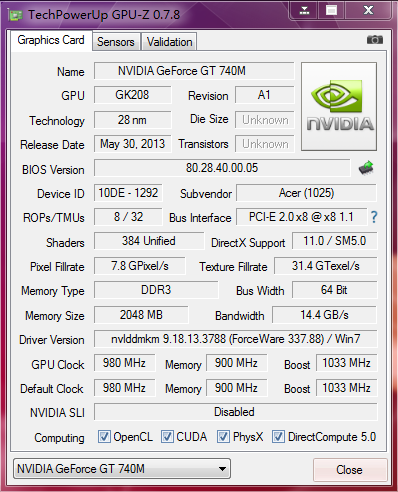Click the Transistors Unknown field

click(x=265, y=144)
